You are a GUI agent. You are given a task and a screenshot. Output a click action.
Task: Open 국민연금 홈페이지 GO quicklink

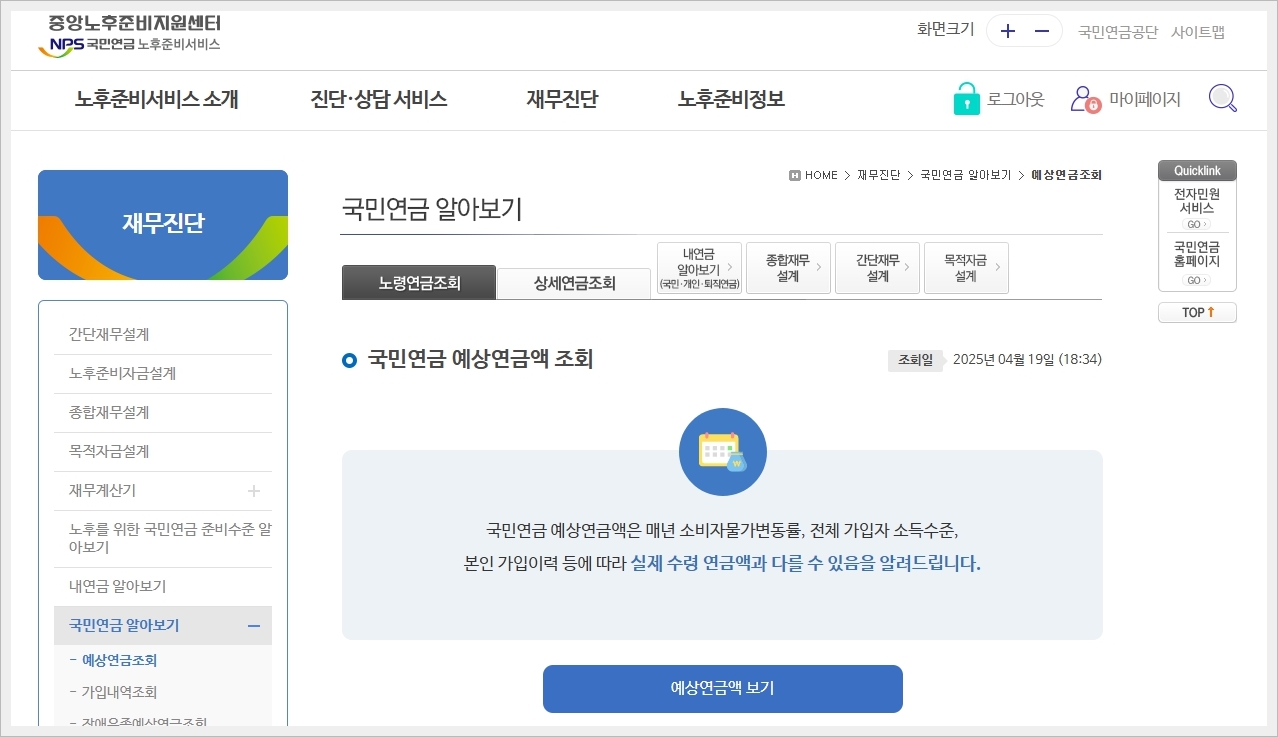pyautogui.click(x=1197, y=280)
